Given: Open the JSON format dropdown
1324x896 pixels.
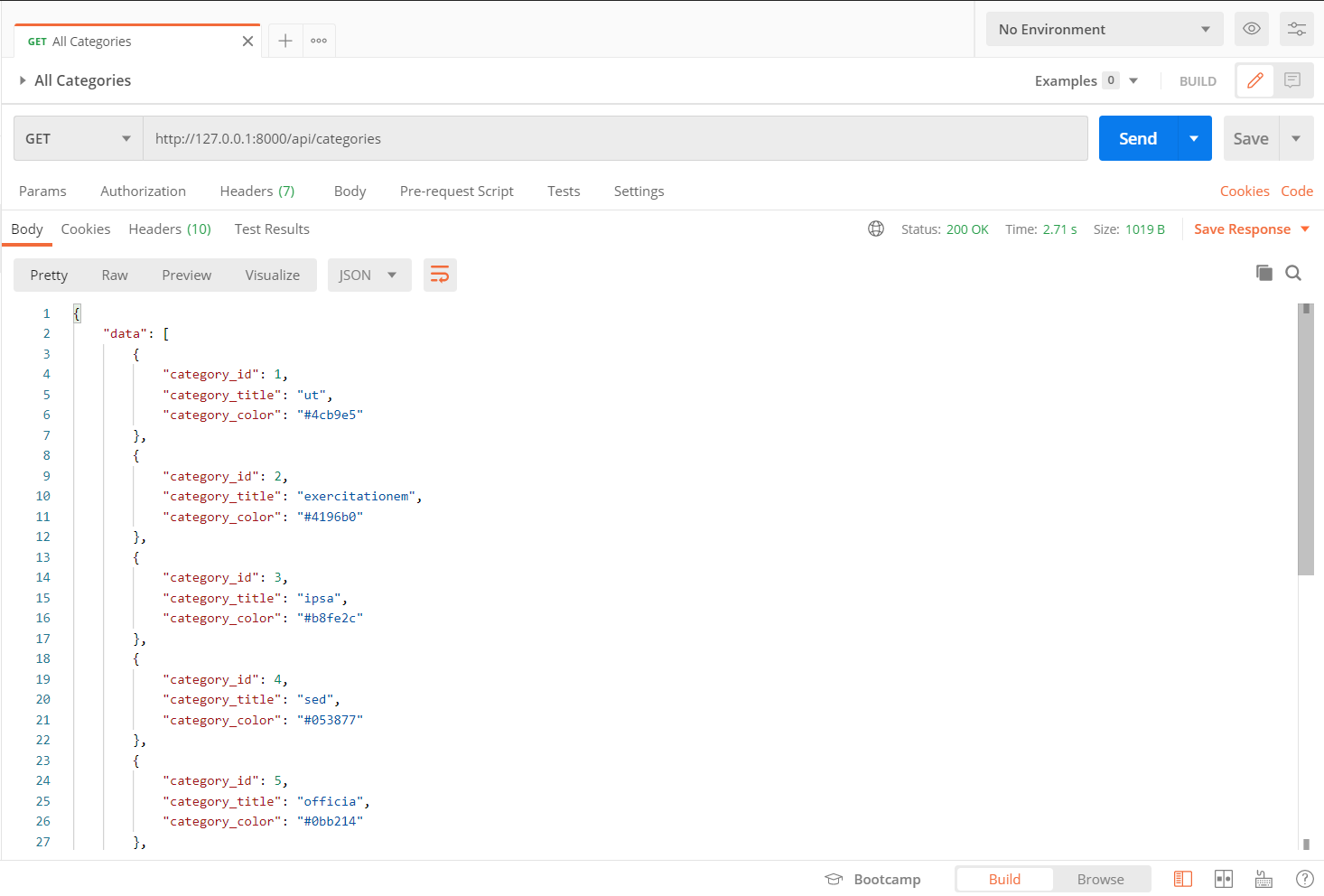Looking at the screenshot, I should coord(369,275).
